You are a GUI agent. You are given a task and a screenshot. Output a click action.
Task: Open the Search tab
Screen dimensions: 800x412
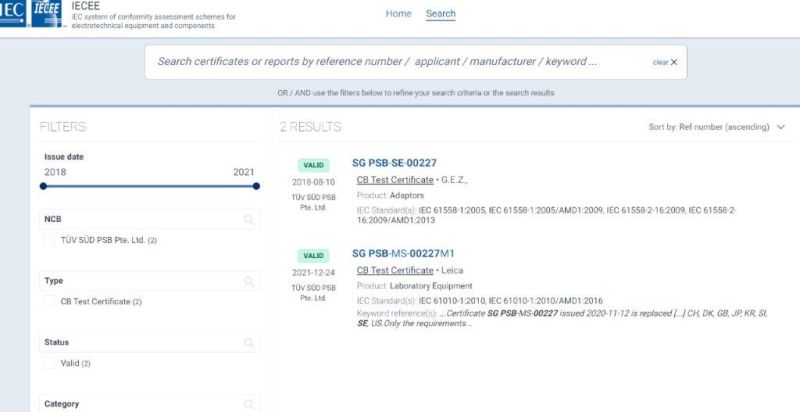[x=440, y=14]
